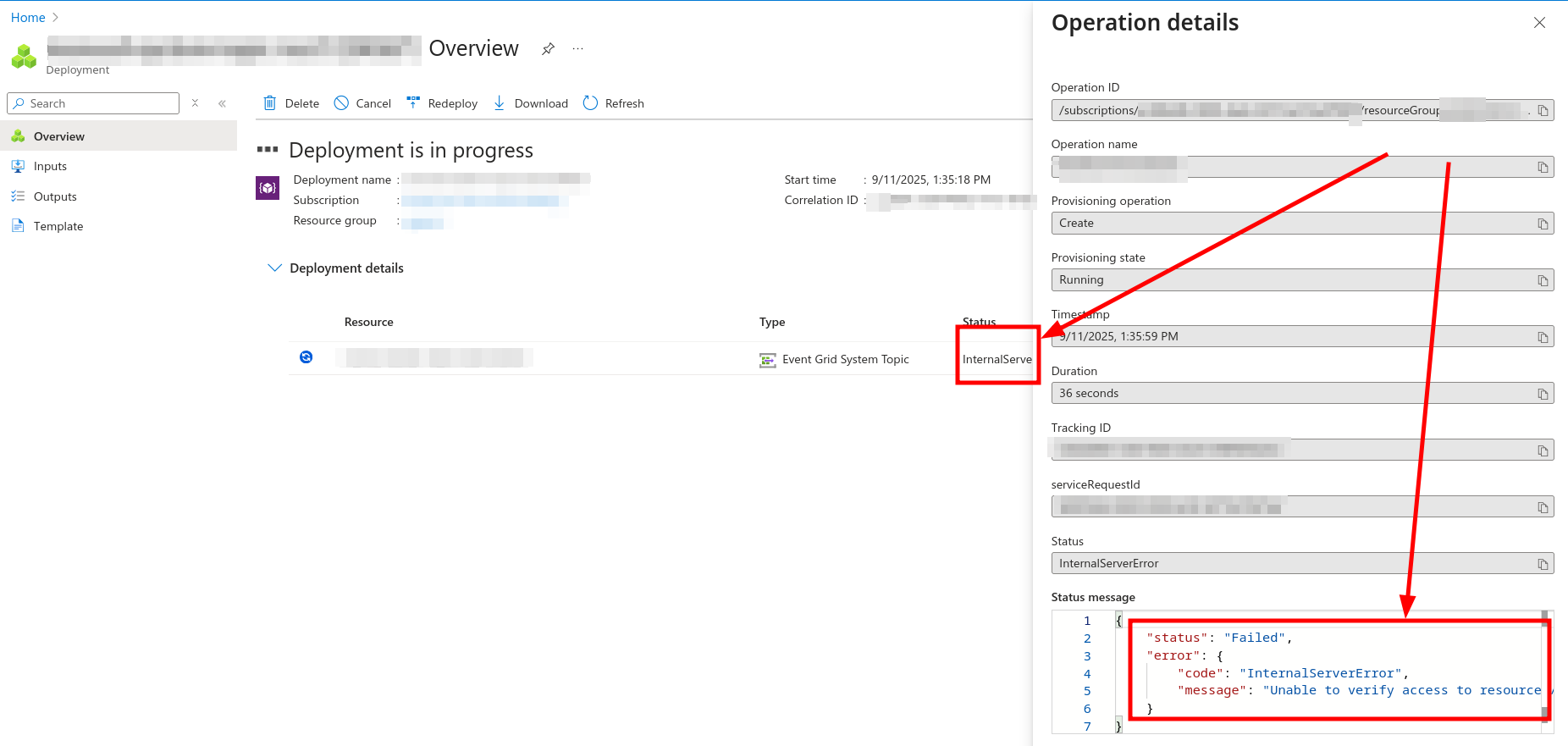The width and height of the screenshot is (1568, 746).
Task: Click the "code": "InternalServerError" line
Action: tap(1292, 673)
